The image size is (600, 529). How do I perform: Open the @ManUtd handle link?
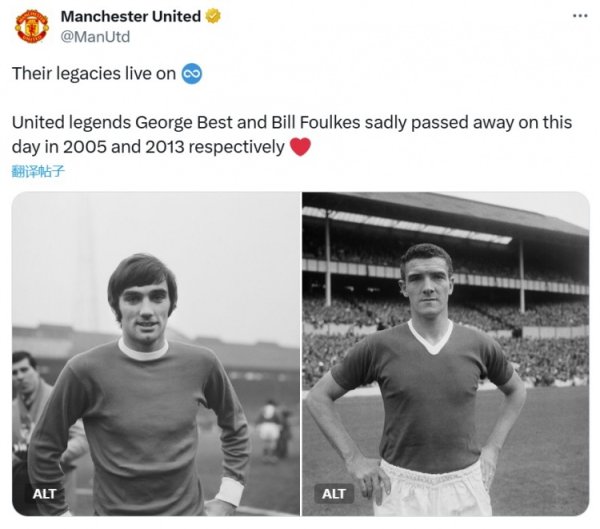[95, 36]
